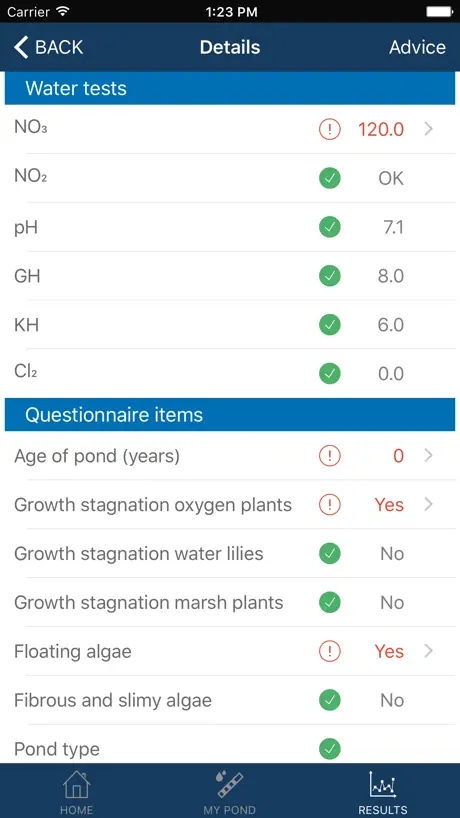Tap the green check icon for pH
460x818 pixels.
pos(330,227)
